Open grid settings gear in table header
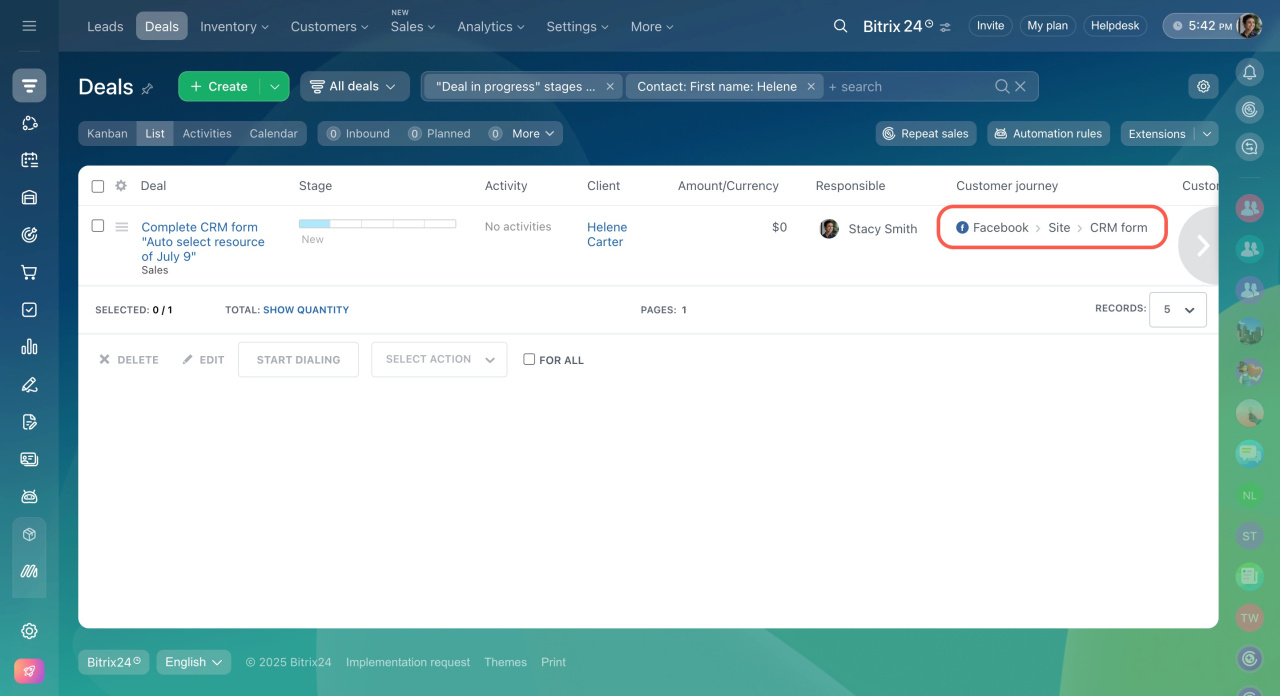The image size is (1280, 696). coord(121,186)
